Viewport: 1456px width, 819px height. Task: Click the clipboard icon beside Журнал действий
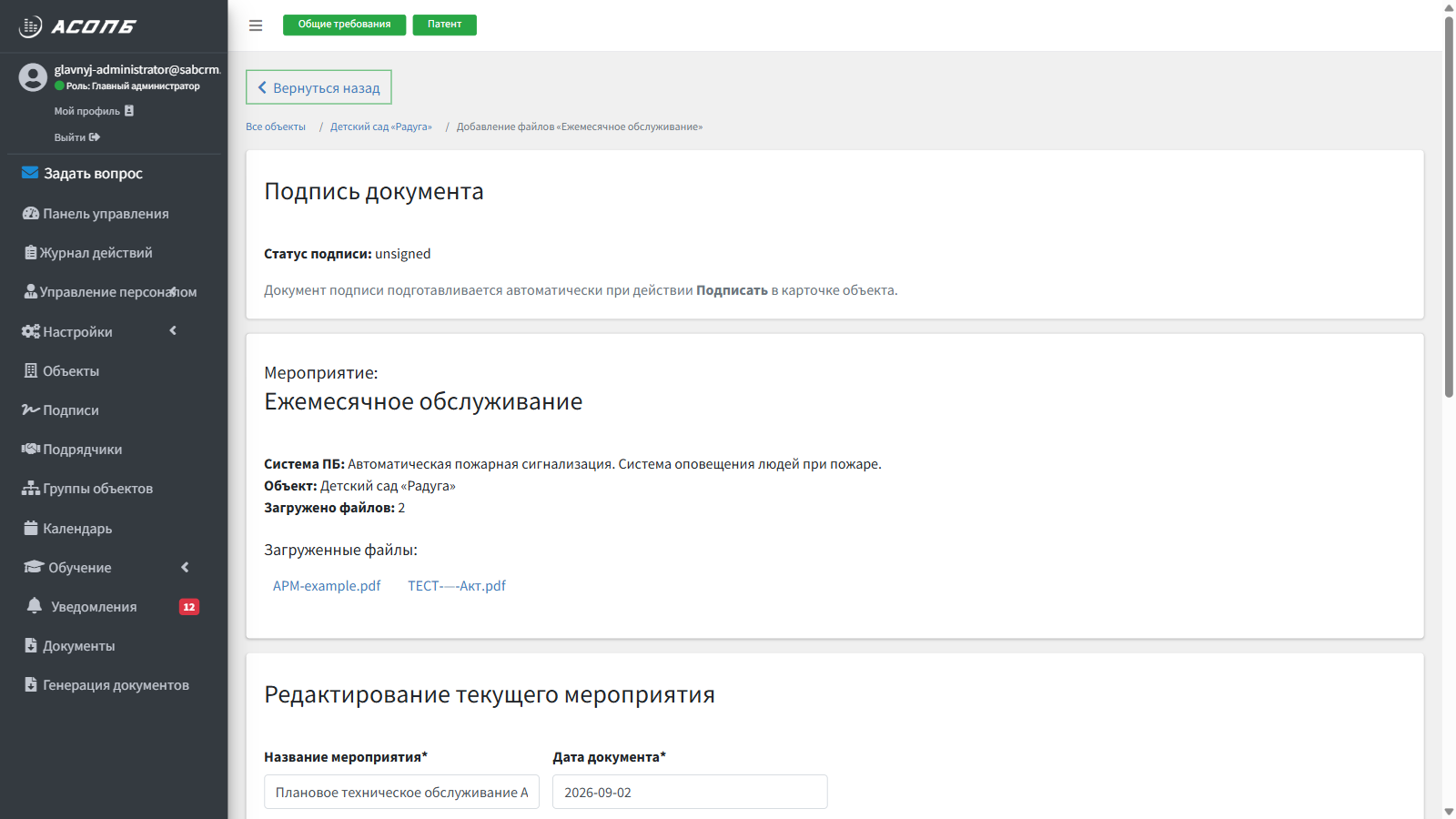31,252
